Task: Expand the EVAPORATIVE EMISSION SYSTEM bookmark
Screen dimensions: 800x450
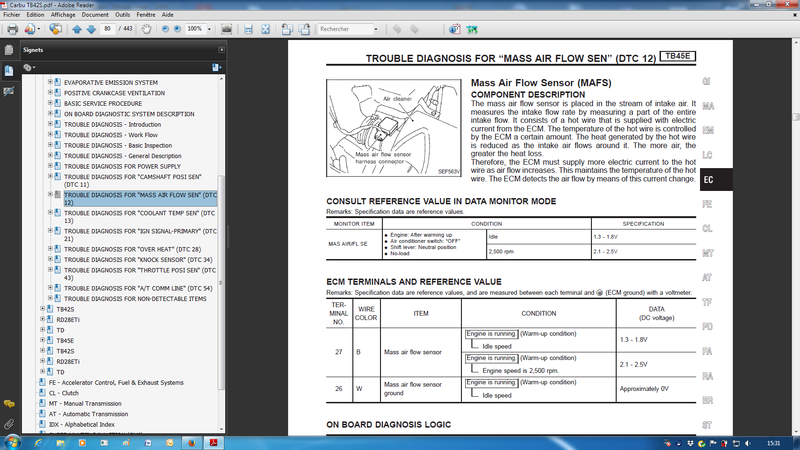Action: coord(51,82)
